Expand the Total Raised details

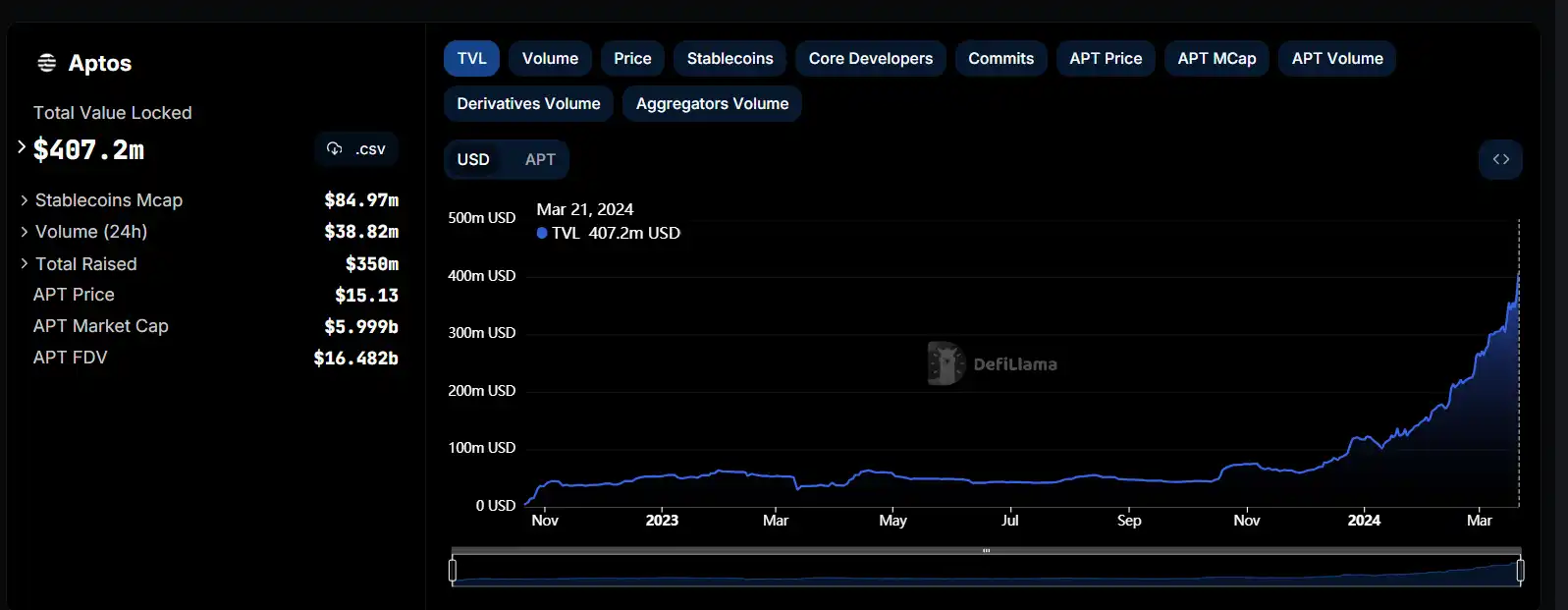tap(25, 264)
